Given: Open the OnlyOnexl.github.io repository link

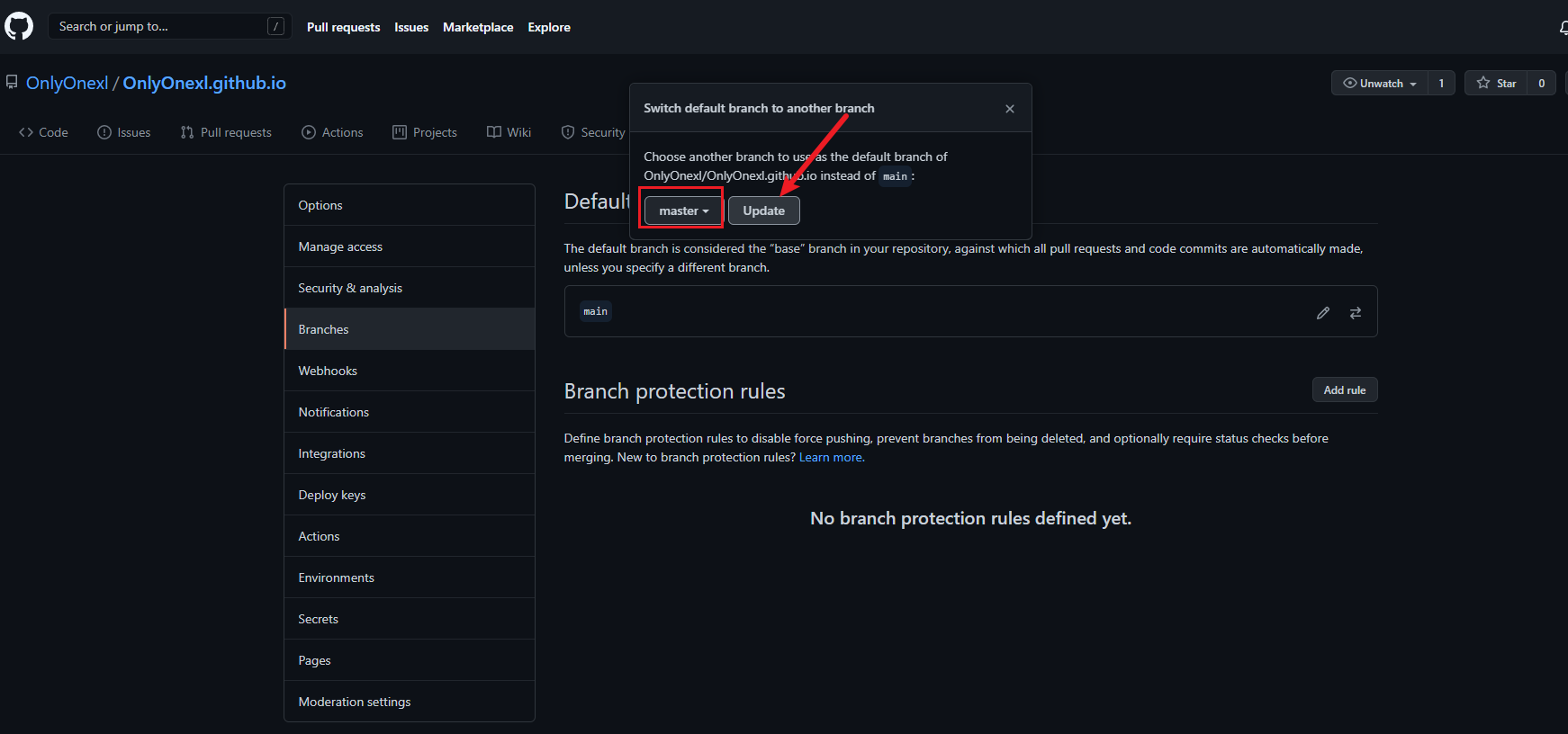Looking at the screenshot, I should click(x=204, y=83).
